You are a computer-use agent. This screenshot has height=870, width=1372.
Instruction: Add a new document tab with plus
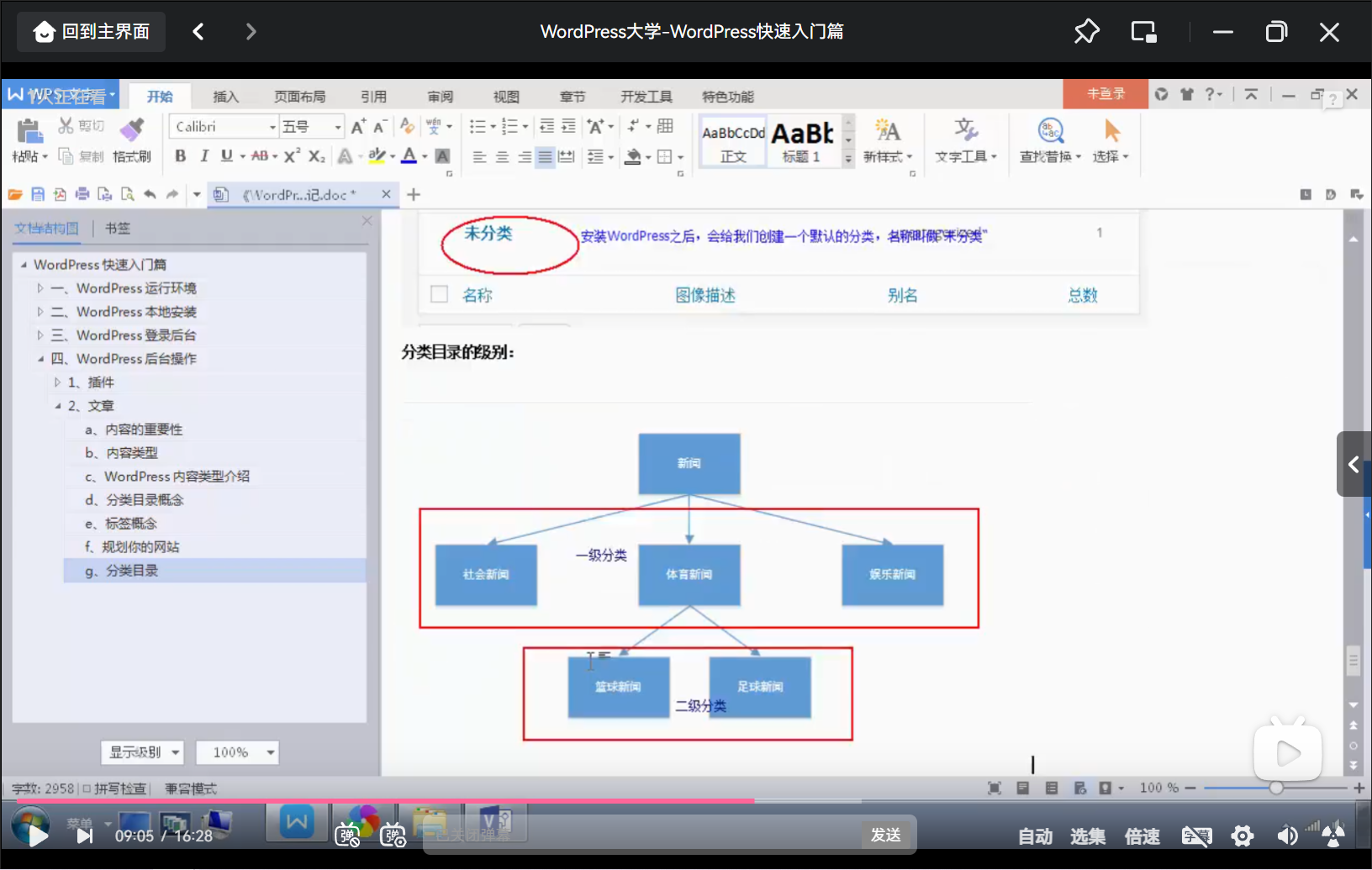coord(414,194)
